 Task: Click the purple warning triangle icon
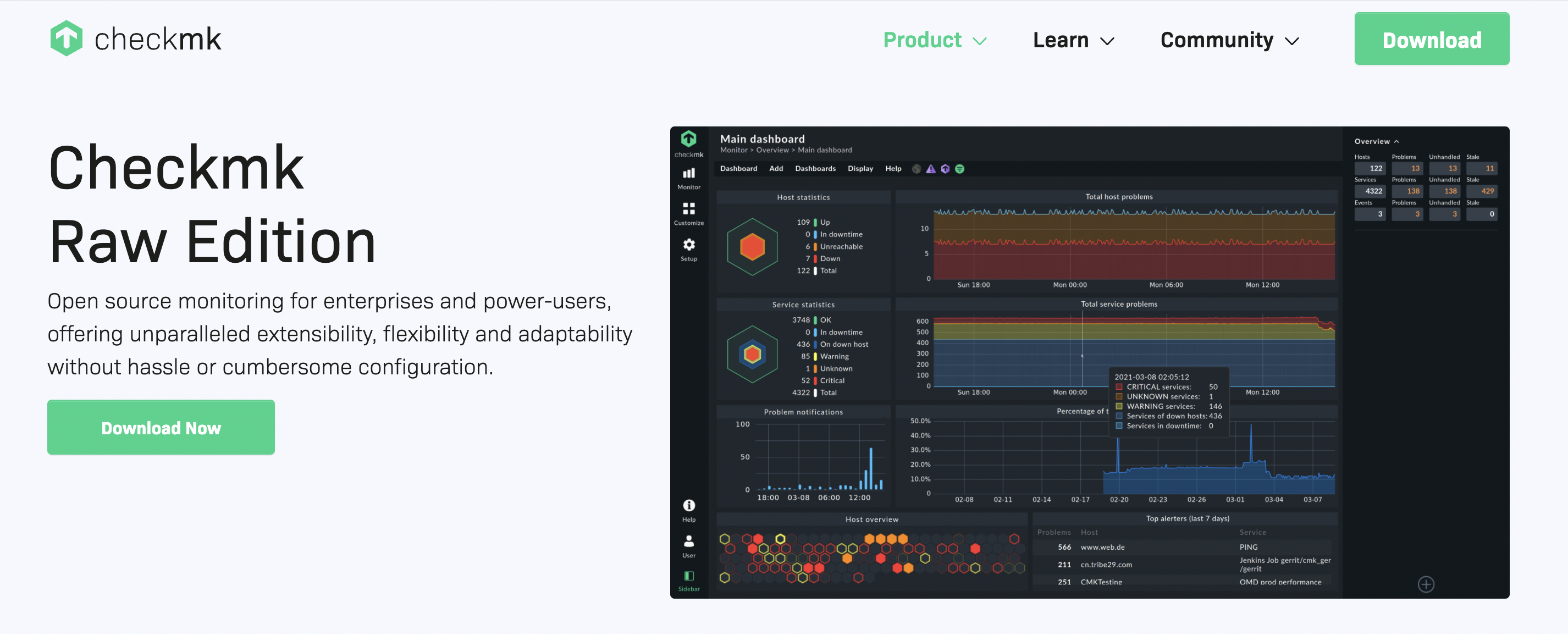click(x=930, y=169)
